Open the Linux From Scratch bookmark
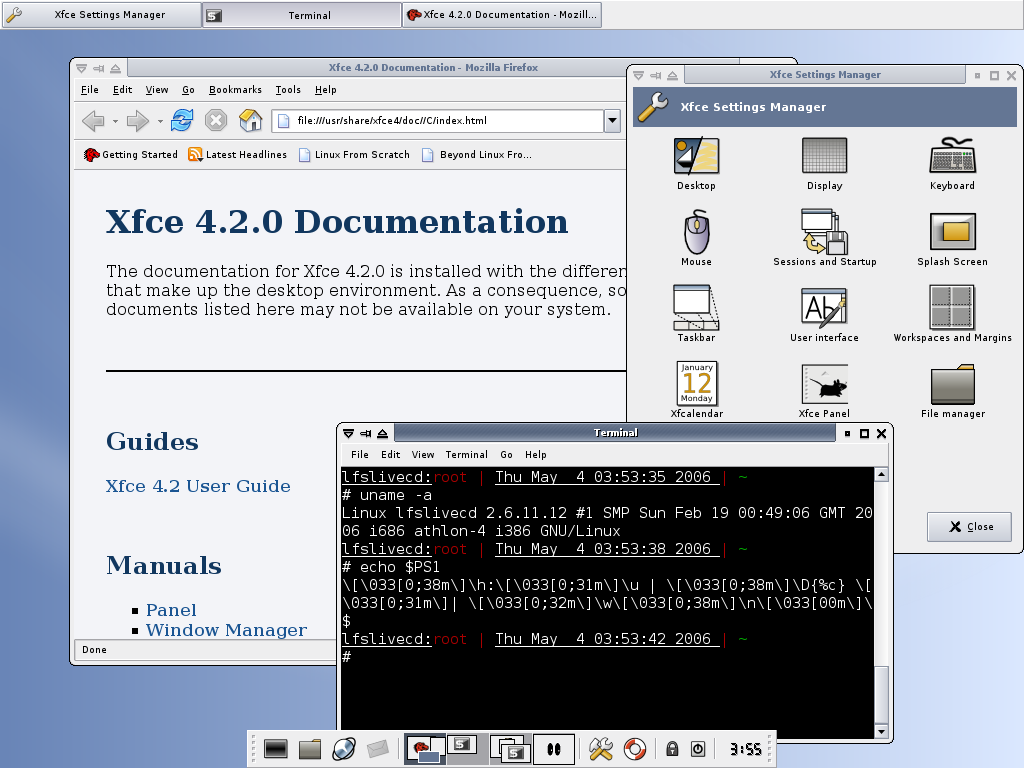 354,155
